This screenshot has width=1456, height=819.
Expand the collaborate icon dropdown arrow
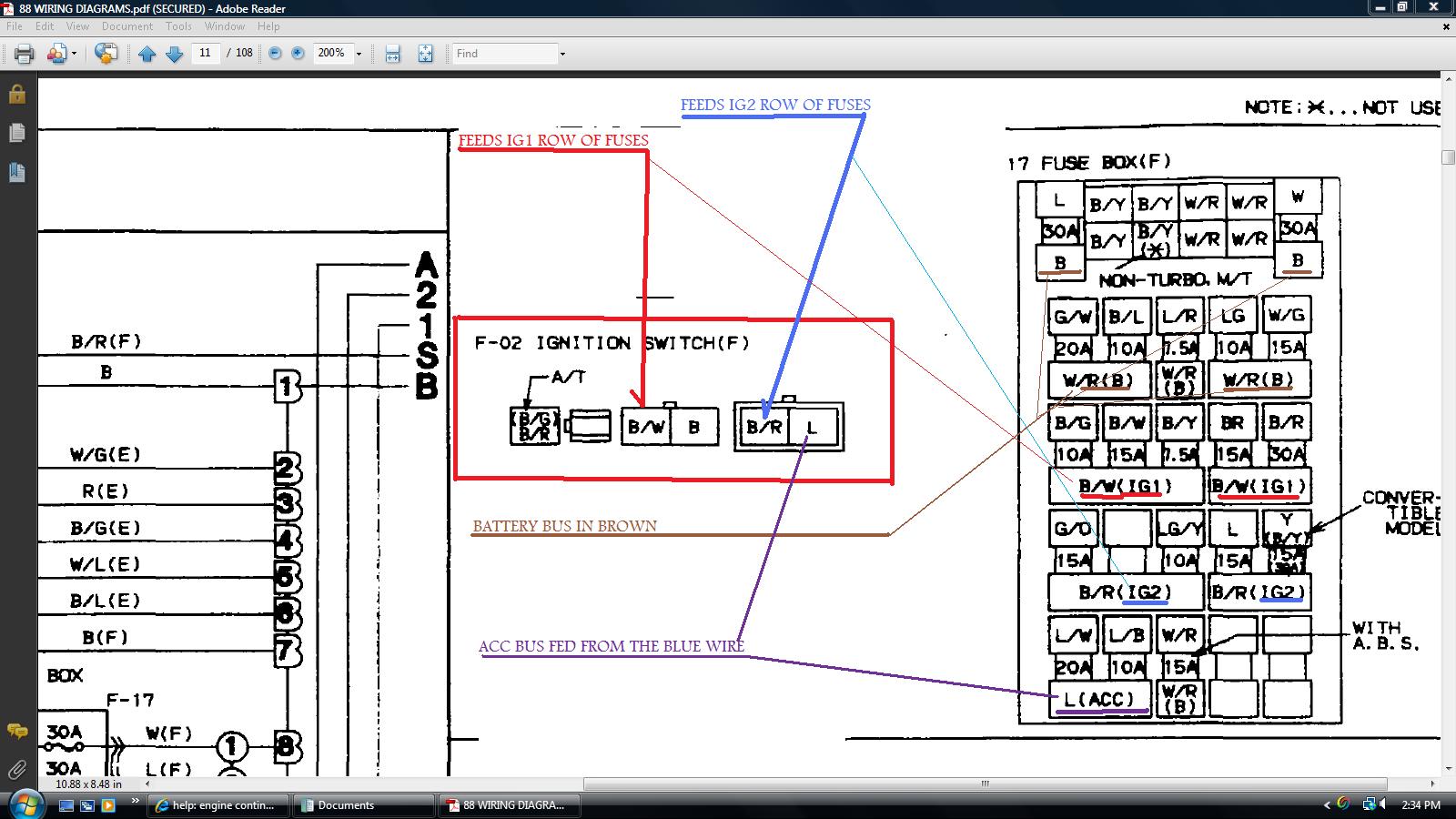coord(74,54)
